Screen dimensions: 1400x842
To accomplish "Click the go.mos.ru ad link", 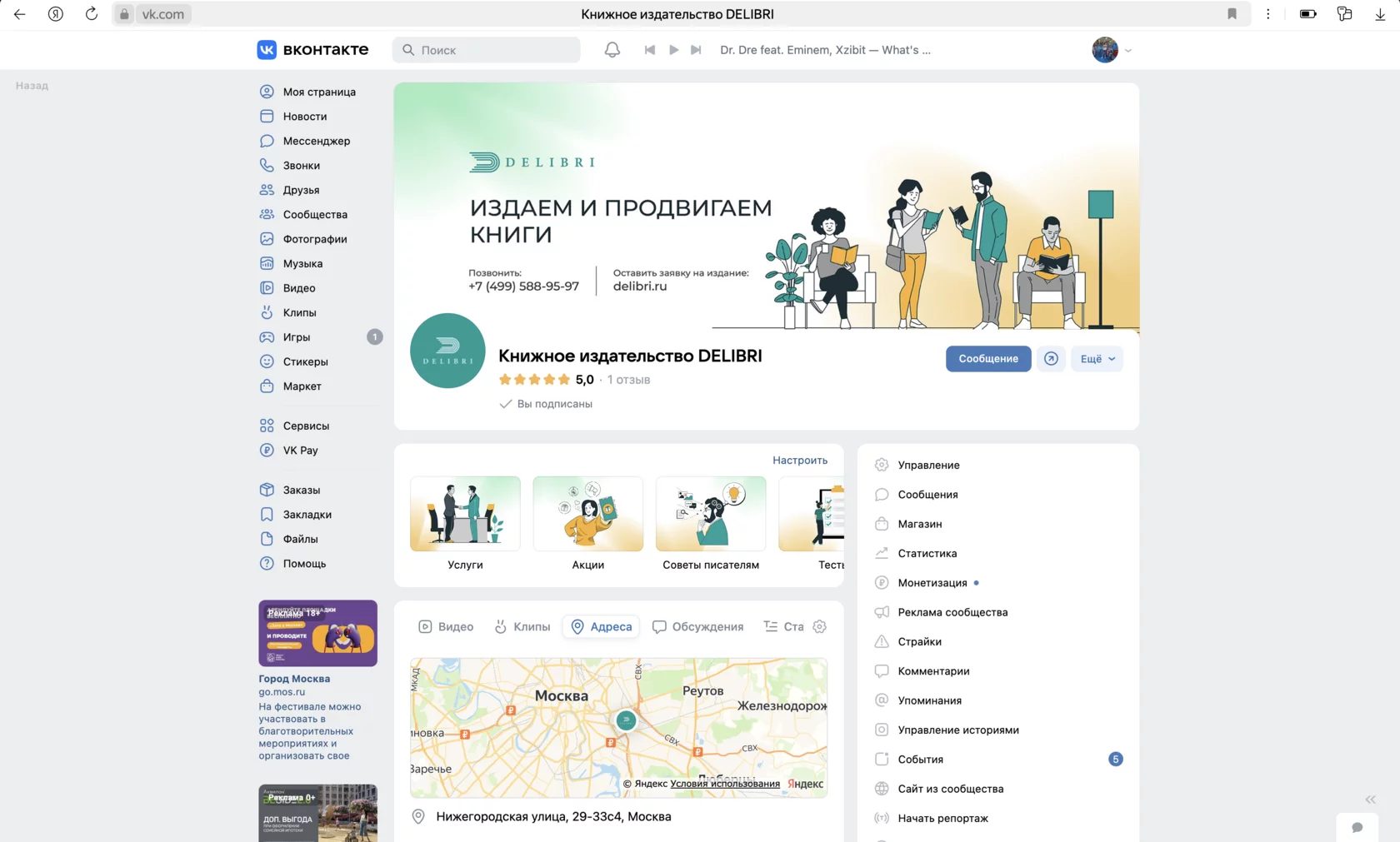I will pos(282,692).
